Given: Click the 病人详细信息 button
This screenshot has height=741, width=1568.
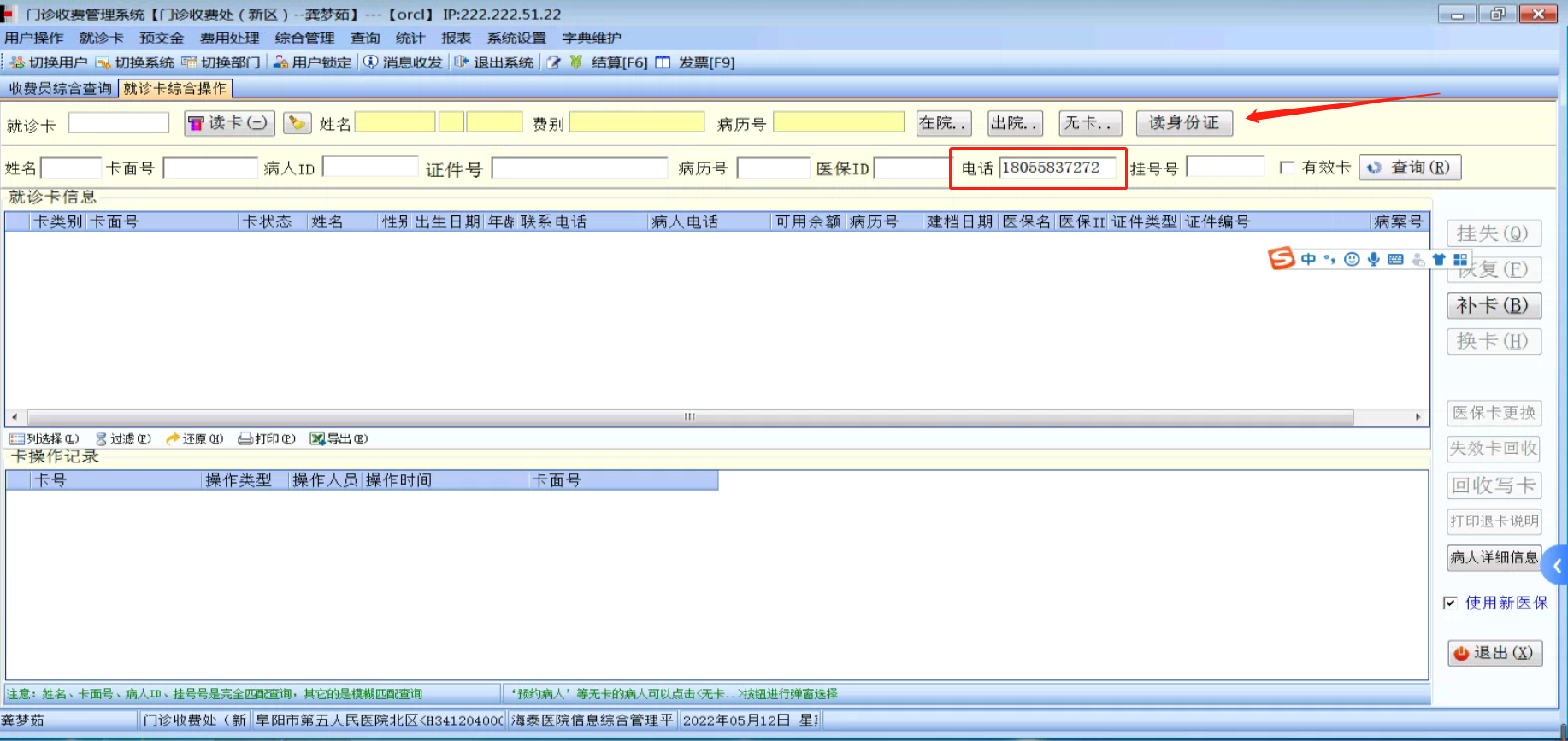Looking at the screenshot, I should (x=1494, y=557).
